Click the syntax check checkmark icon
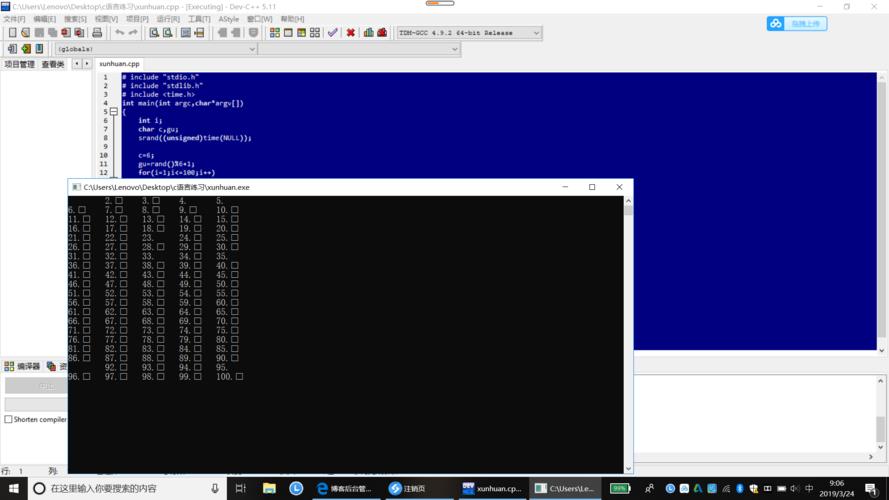 point(333,33)
